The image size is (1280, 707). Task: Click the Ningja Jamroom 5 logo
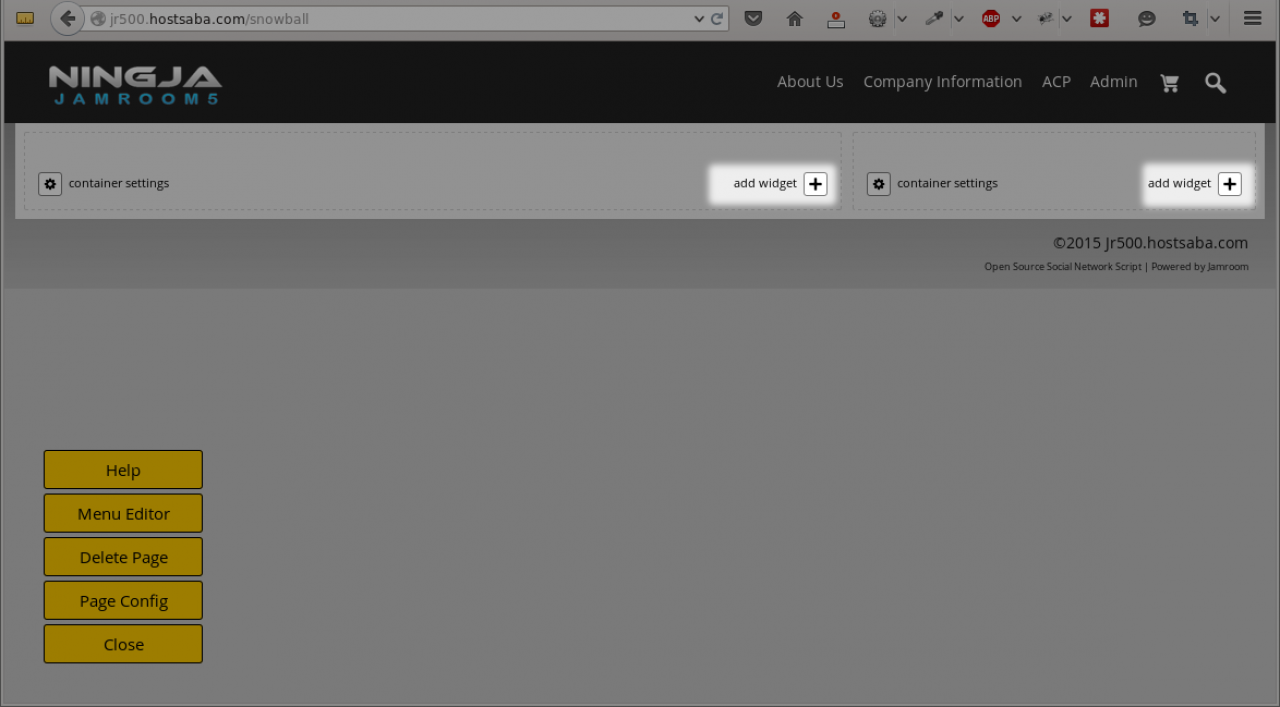pyautogui.click(x=135, y=85)
